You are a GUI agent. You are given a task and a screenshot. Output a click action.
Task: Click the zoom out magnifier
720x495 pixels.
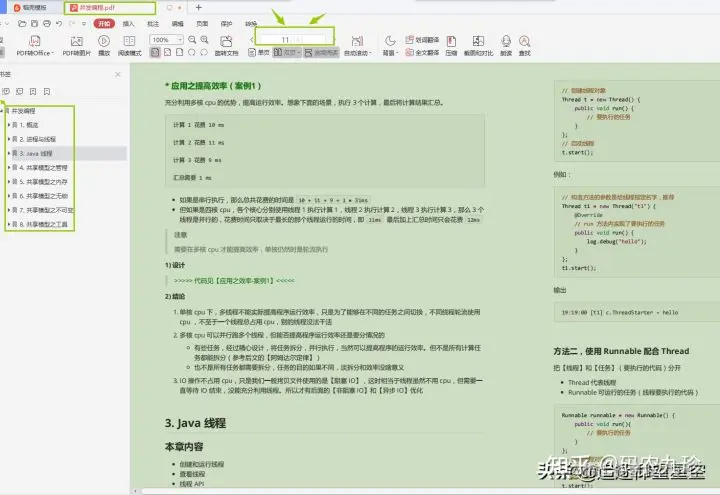click(192, 40)
